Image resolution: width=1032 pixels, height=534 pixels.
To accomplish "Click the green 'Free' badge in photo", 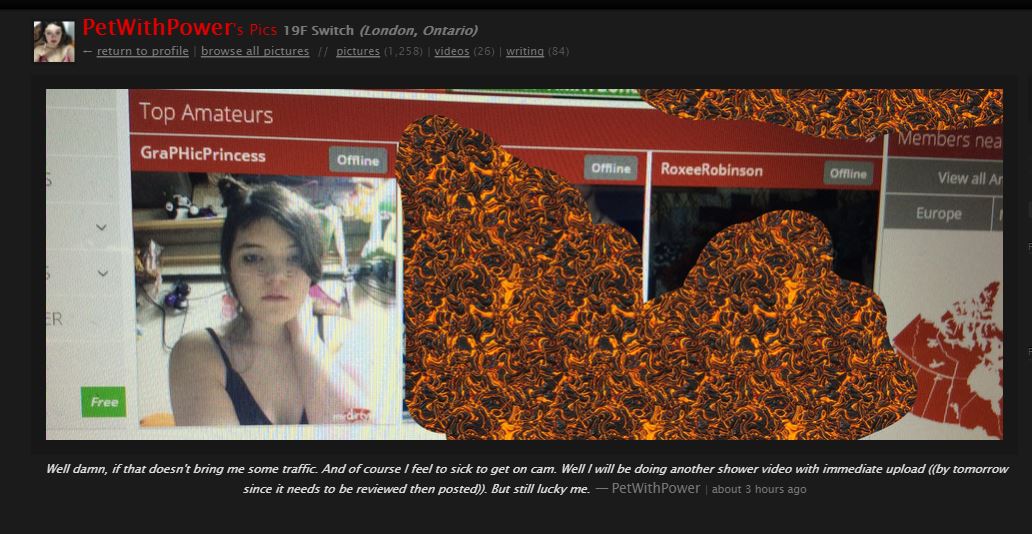I will [x=103, y=402].
